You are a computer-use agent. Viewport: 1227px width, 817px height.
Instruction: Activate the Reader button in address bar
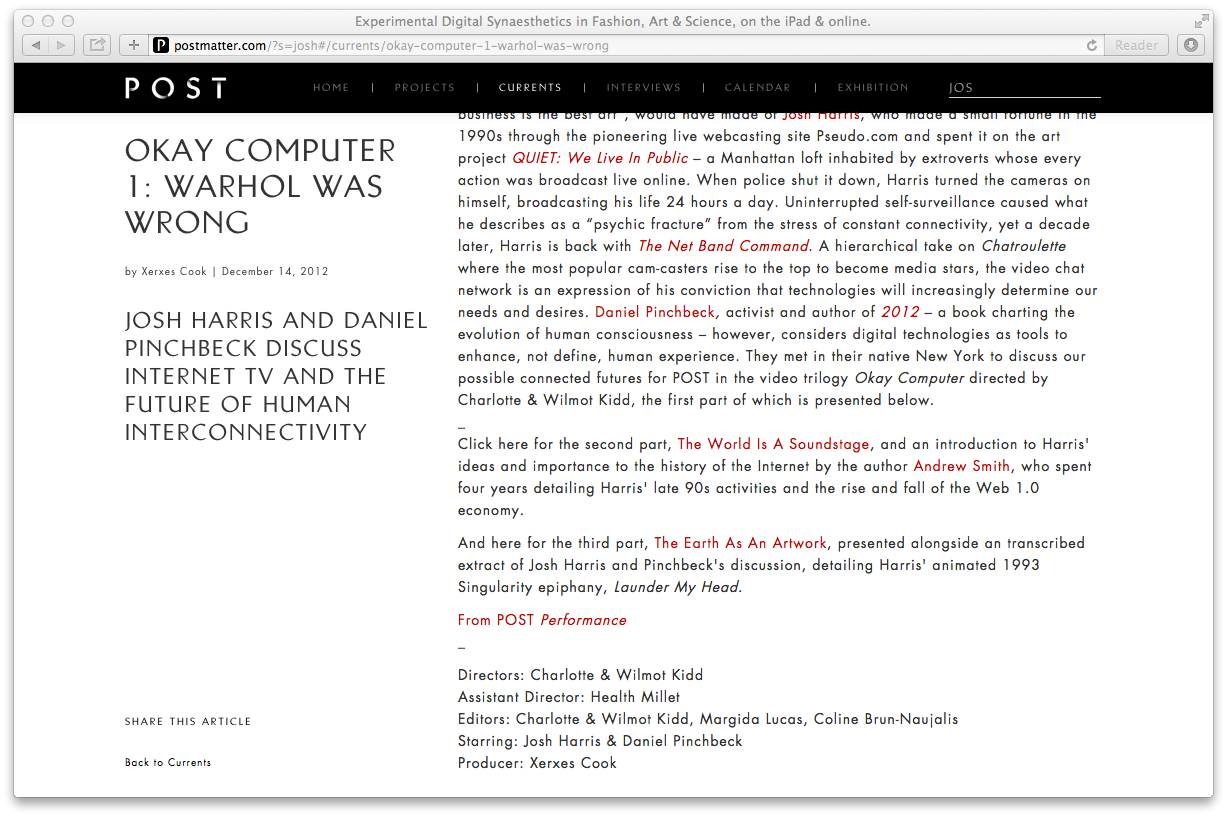tap(1136, 45)
